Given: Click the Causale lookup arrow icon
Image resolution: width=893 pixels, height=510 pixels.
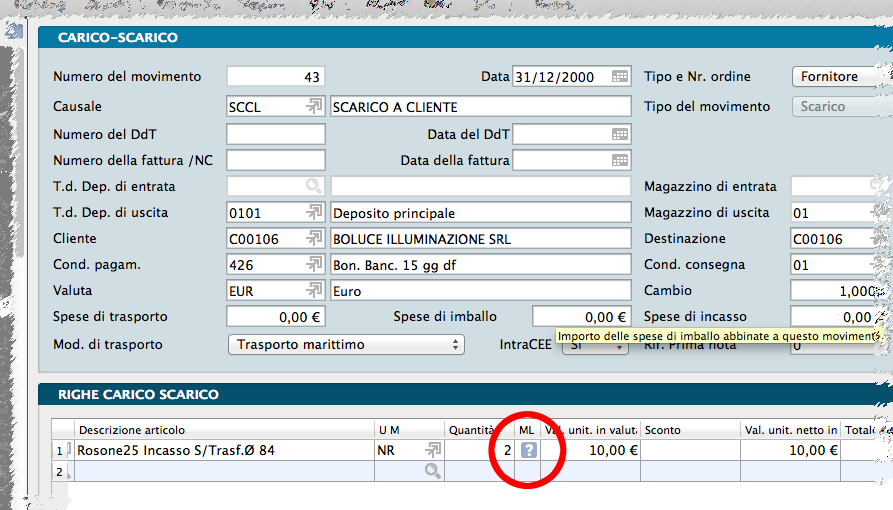Looking at the screenshot, I should tap(314, 107).
